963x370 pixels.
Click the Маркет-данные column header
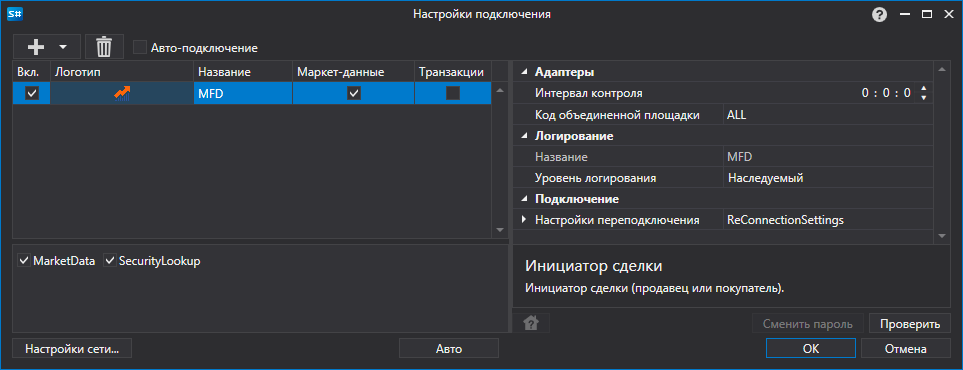pos(354,72)
